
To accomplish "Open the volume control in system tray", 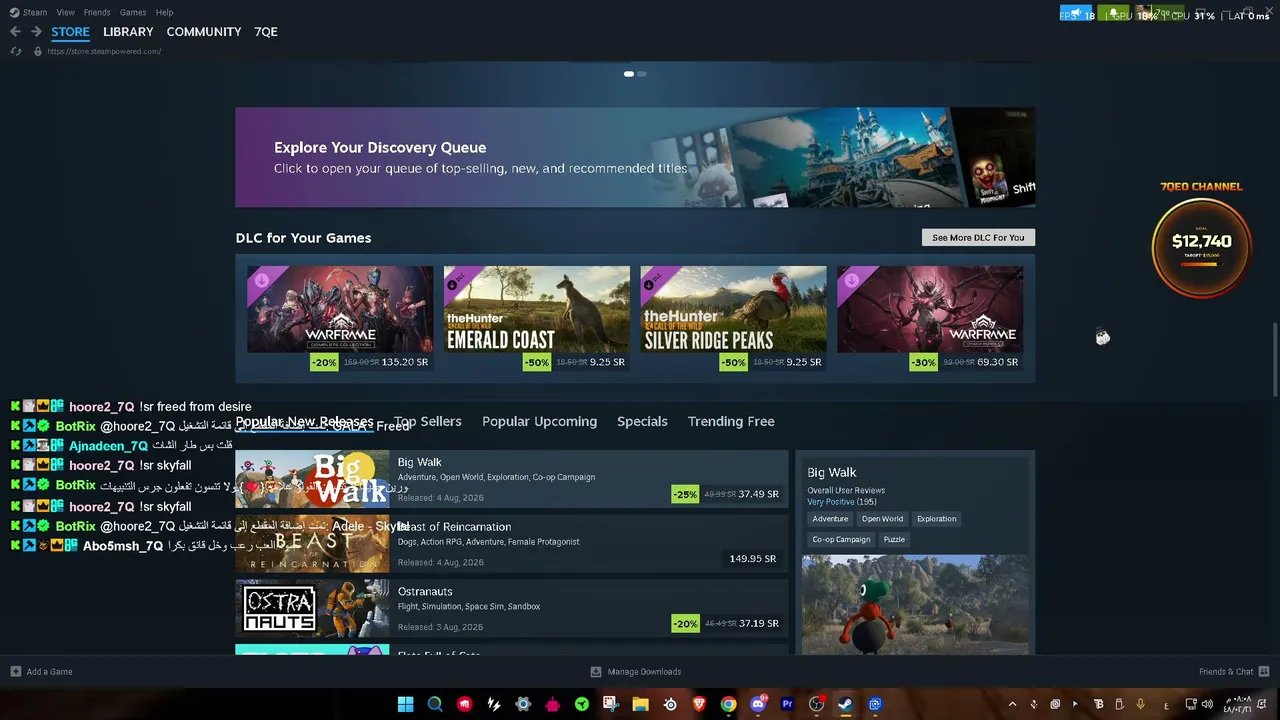I will [x=1207, y=704].
